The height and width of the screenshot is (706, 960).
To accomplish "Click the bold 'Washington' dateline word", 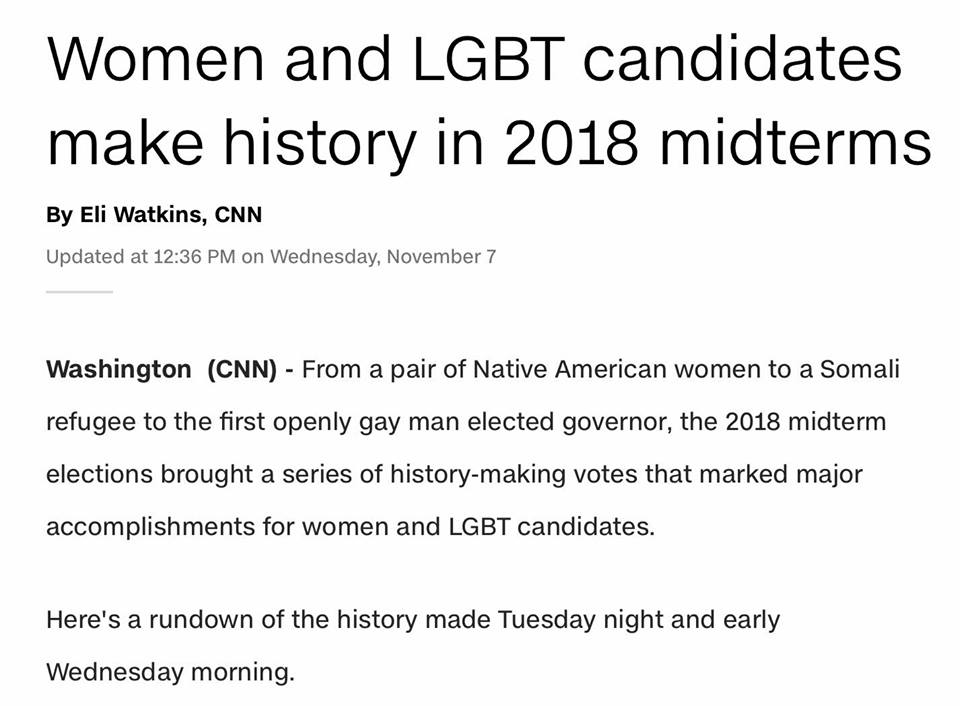I will pos(119,369).
